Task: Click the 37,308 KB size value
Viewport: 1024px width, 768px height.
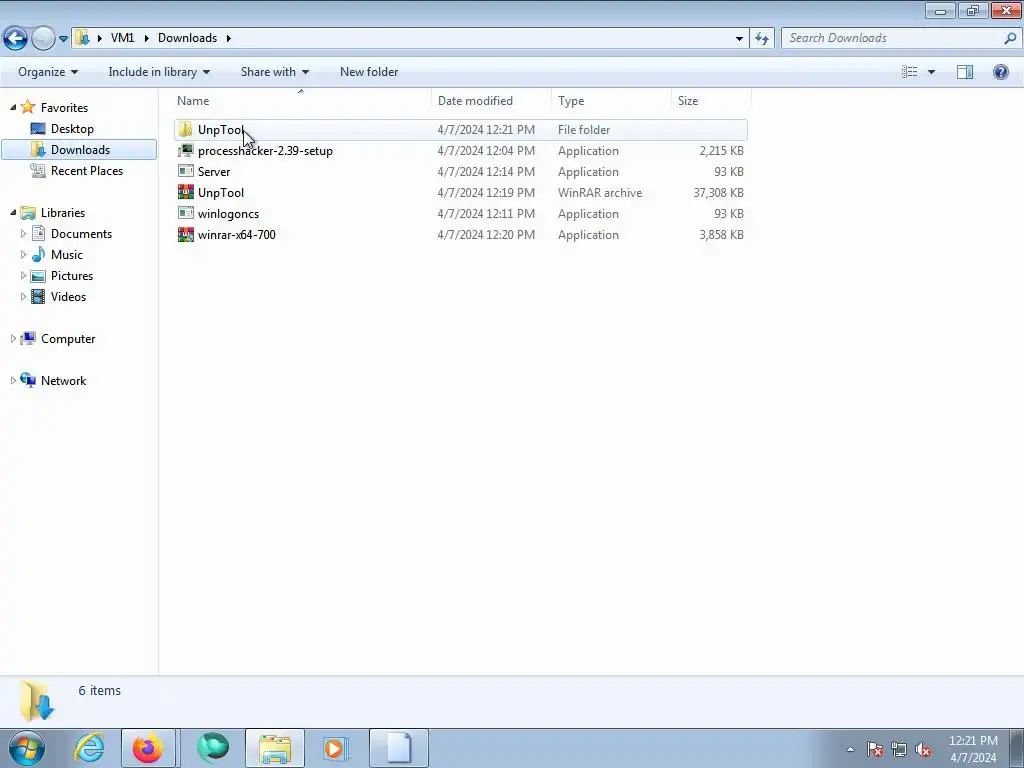Action: (x=718, y=193)
